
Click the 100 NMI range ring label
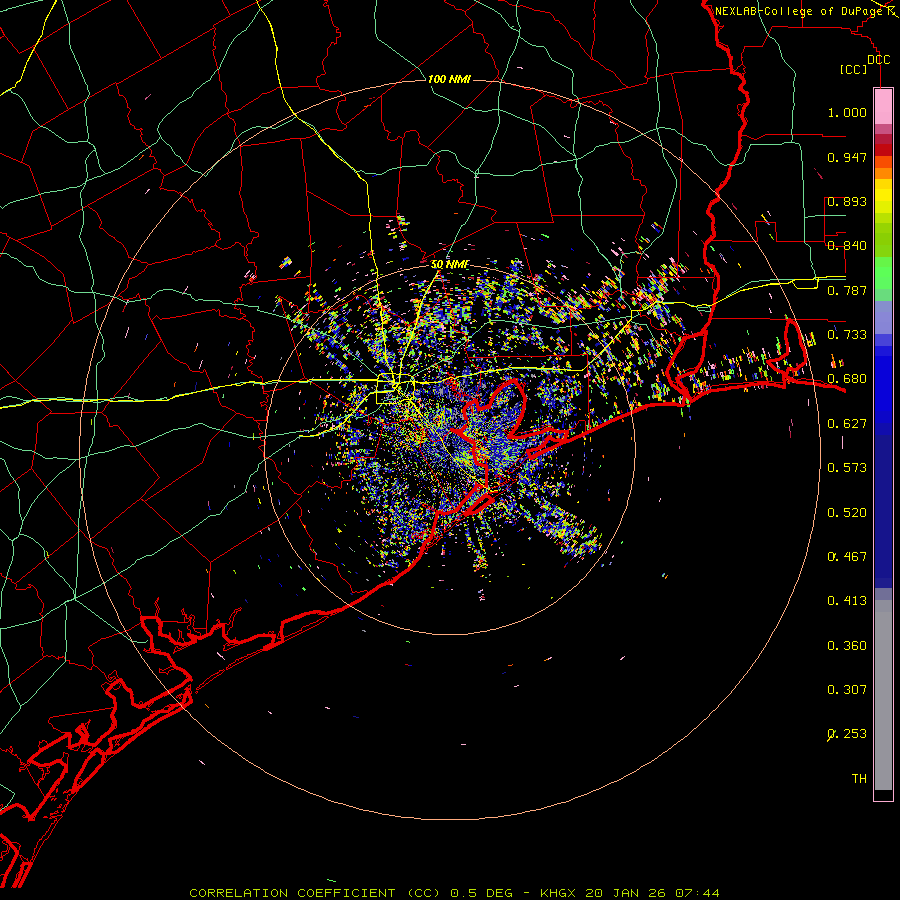(449, 79)
